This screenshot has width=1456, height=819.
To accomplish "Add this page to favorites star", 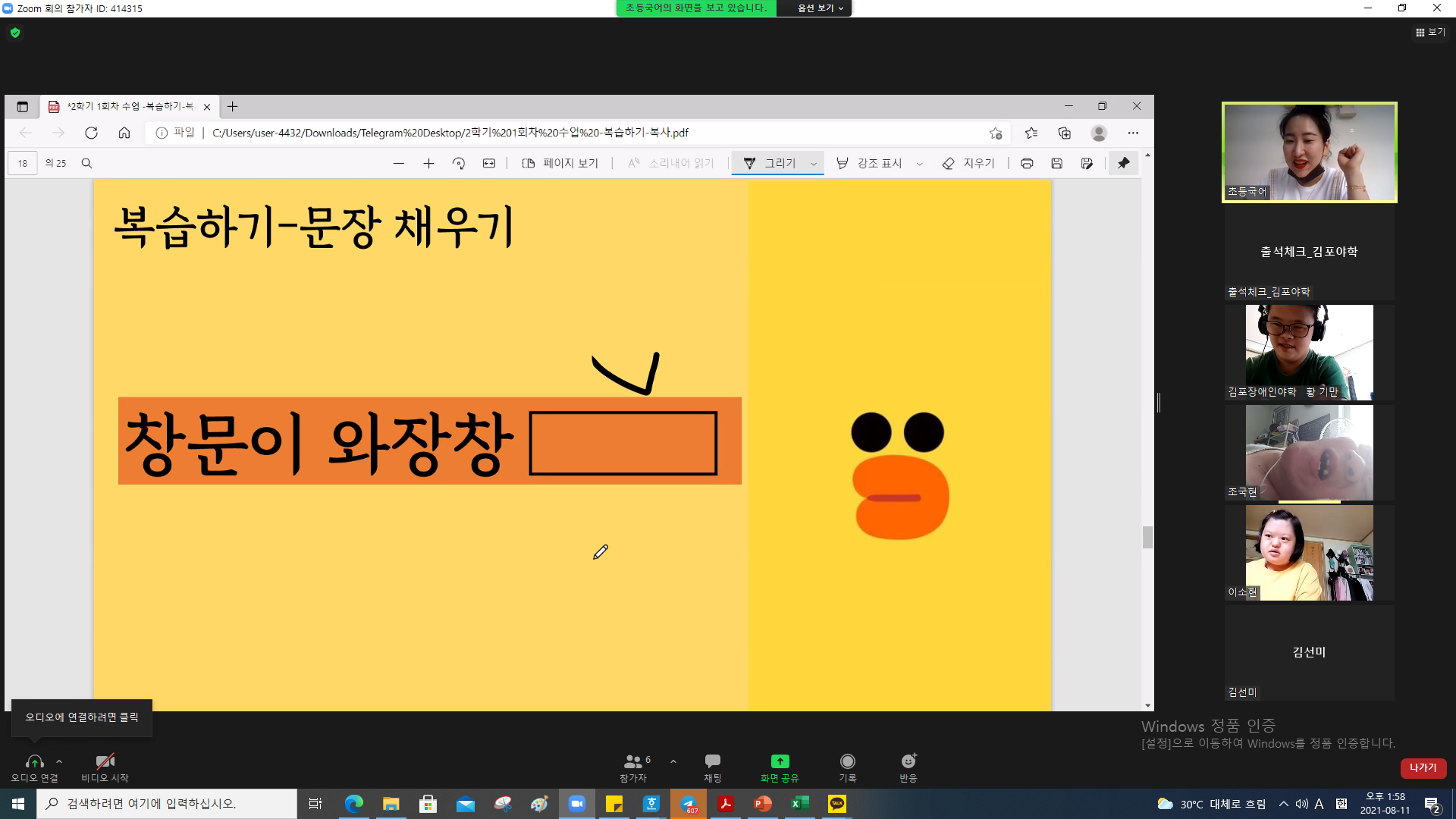I will click(x=996, y=133).
